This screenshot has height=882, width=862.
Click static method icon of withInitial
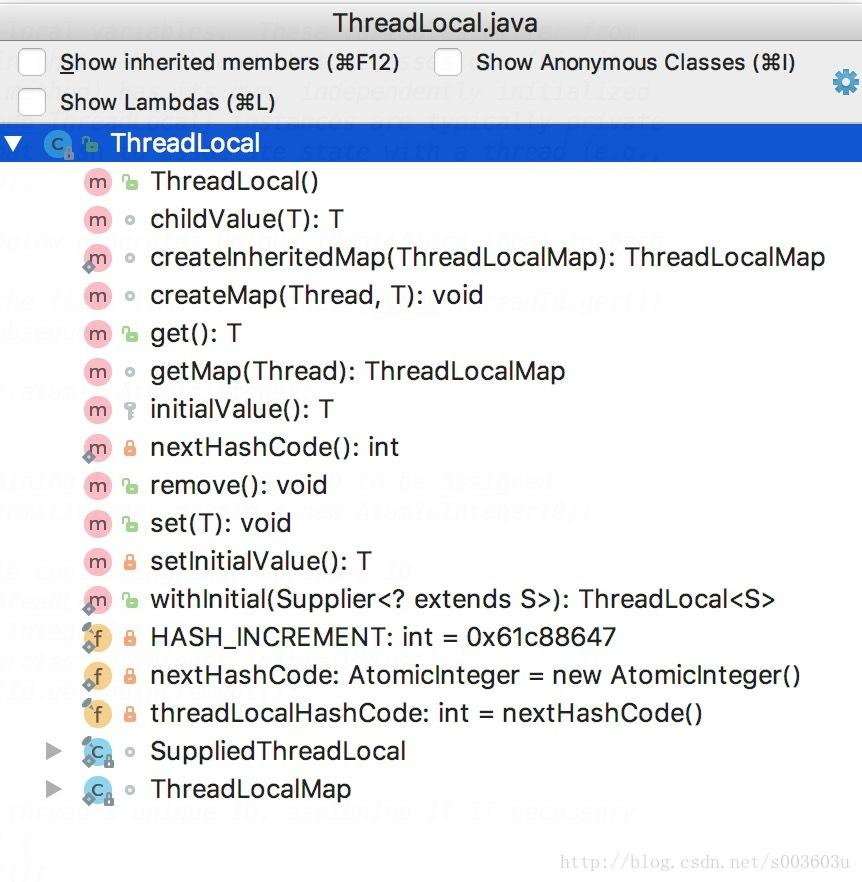(x=98, y=600)
